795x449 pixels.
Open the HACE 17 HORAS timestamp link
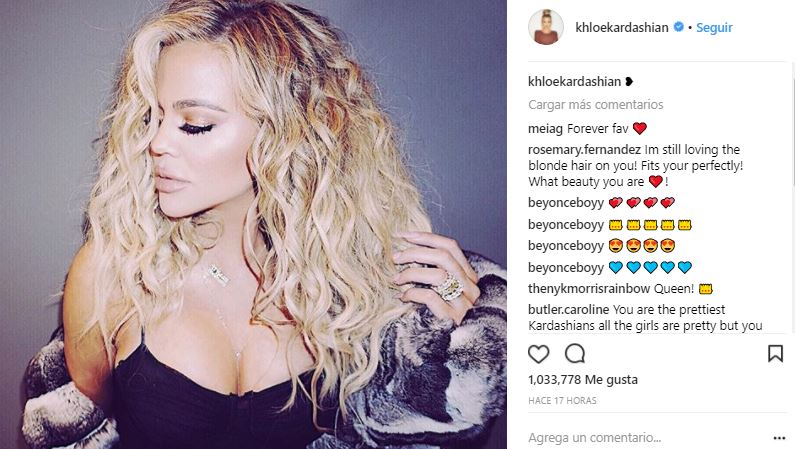(x=562, y=400)
